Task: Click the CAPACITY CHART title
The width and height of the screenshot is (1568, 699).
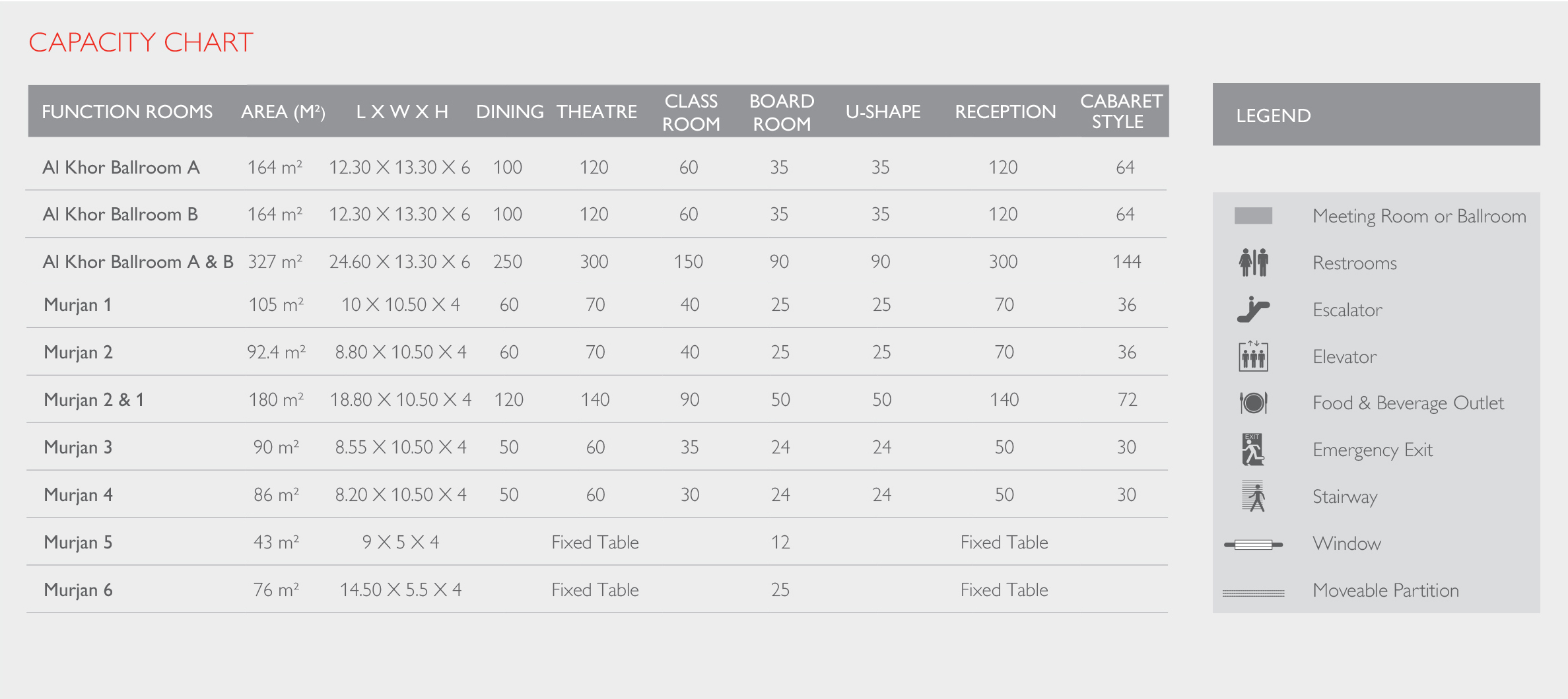Action: [141, 42]
